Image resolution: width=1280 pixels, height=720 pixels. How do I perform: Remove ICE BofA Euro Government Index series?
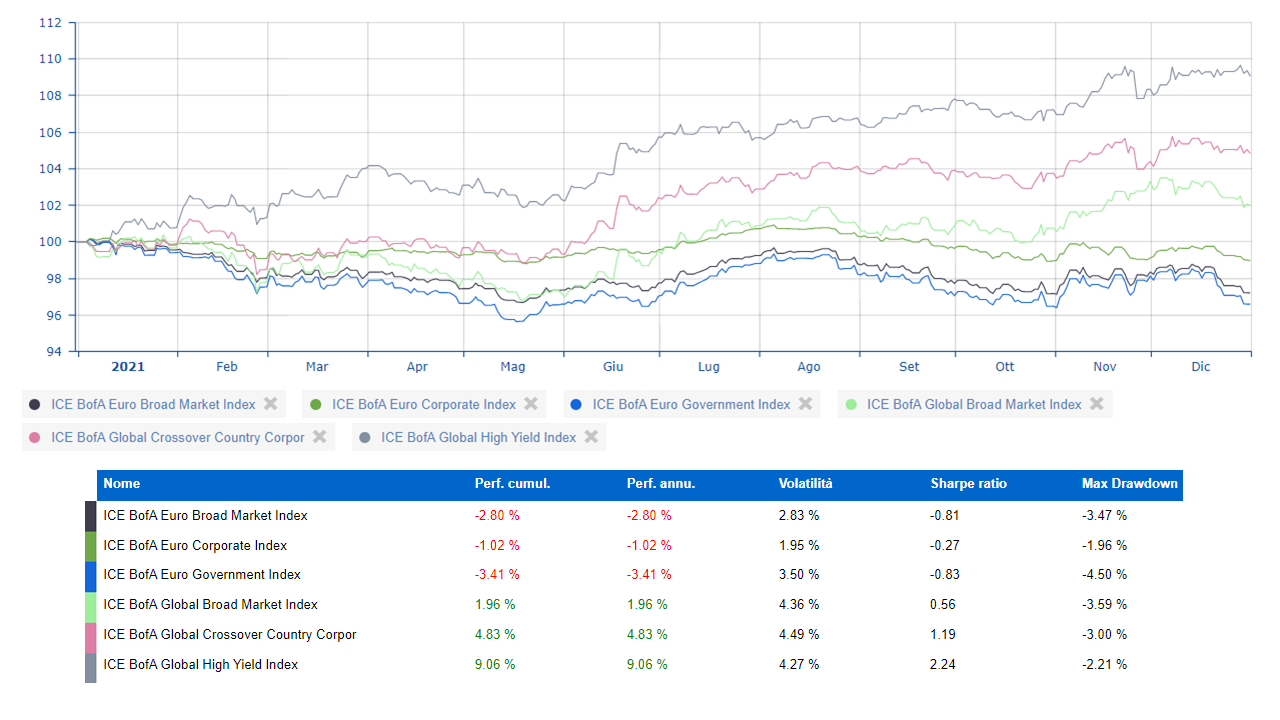805,404
